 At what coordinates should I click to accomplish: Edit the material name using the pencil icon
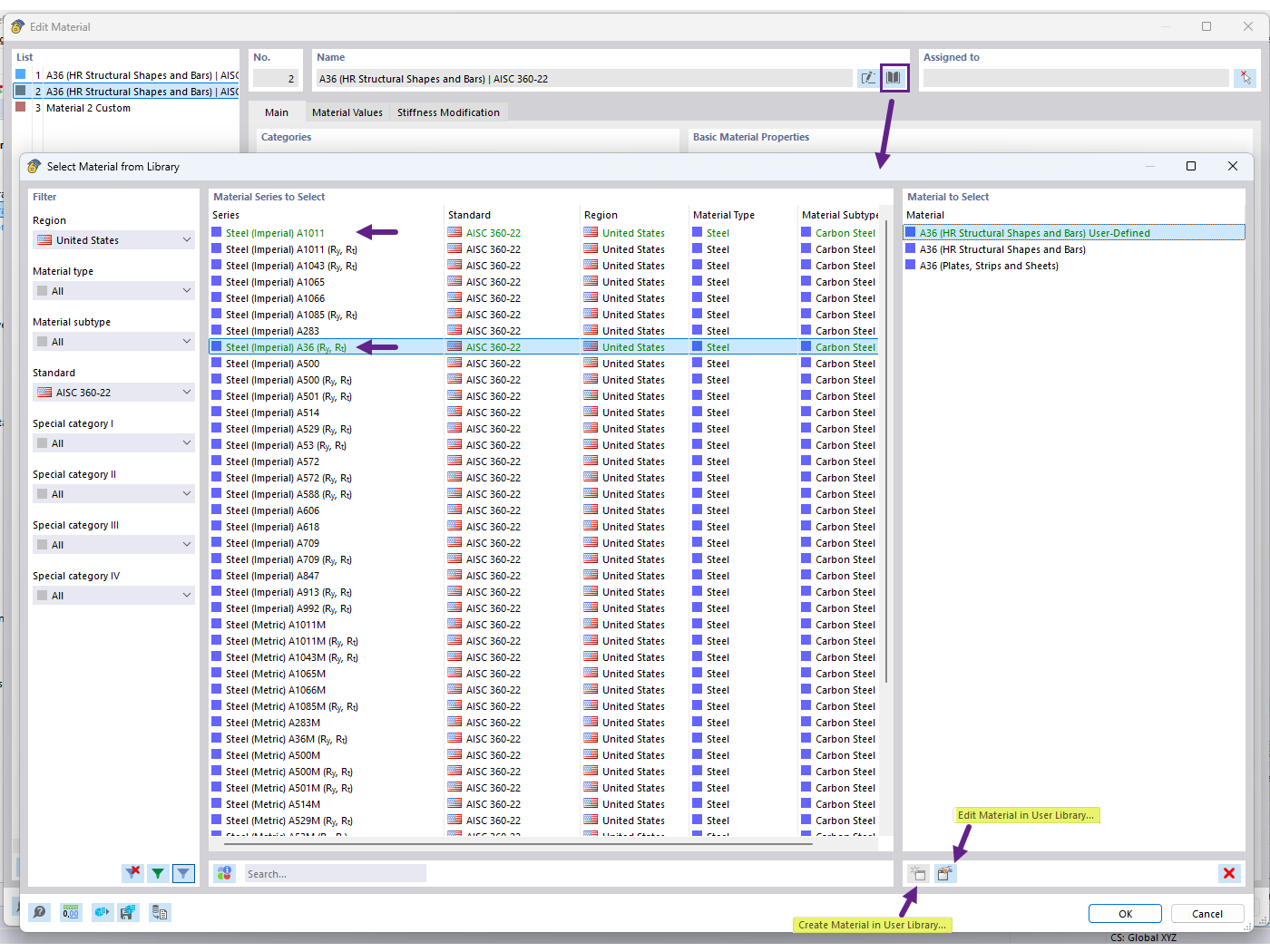[868, 78]
